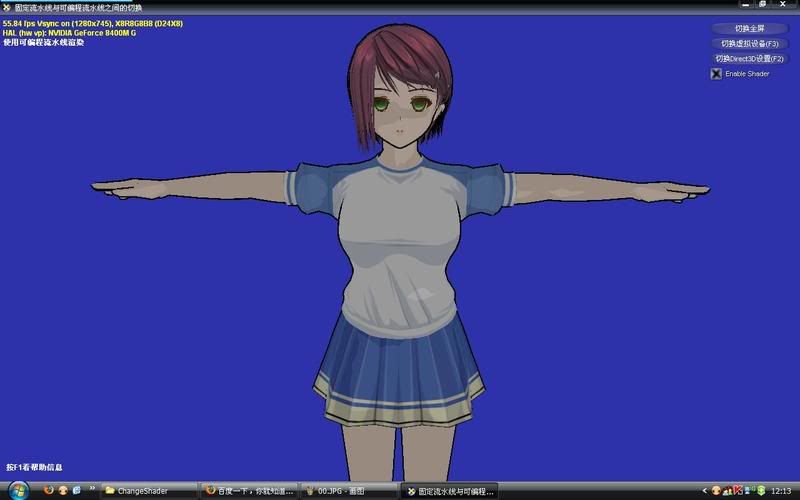The image size is (800, 500).
Task: Select the 固定流水线 app taskbar button
Action: [x=449, y=491]
